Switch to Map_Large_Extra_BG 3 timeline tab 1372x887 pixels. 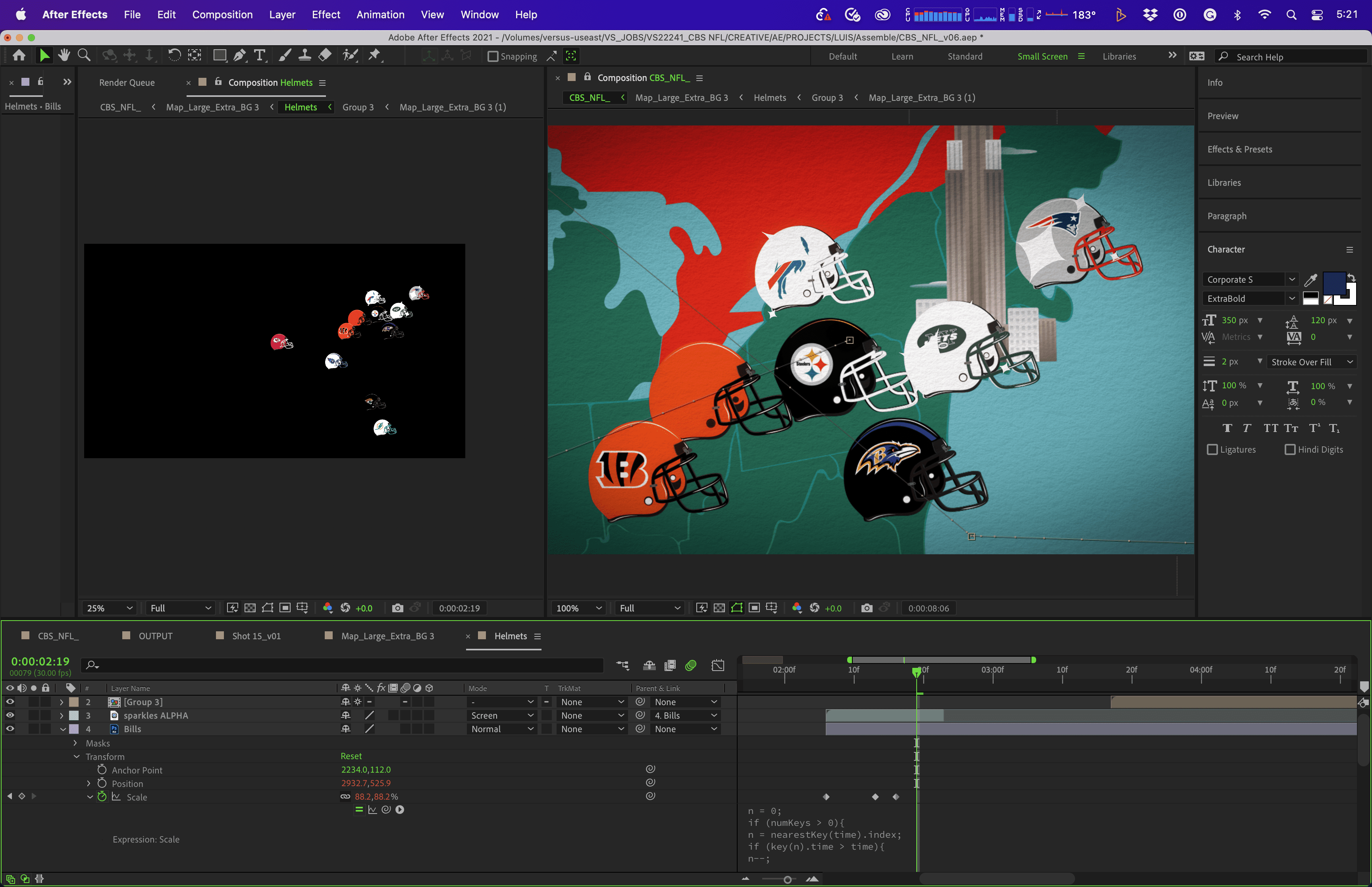(387, 636)
